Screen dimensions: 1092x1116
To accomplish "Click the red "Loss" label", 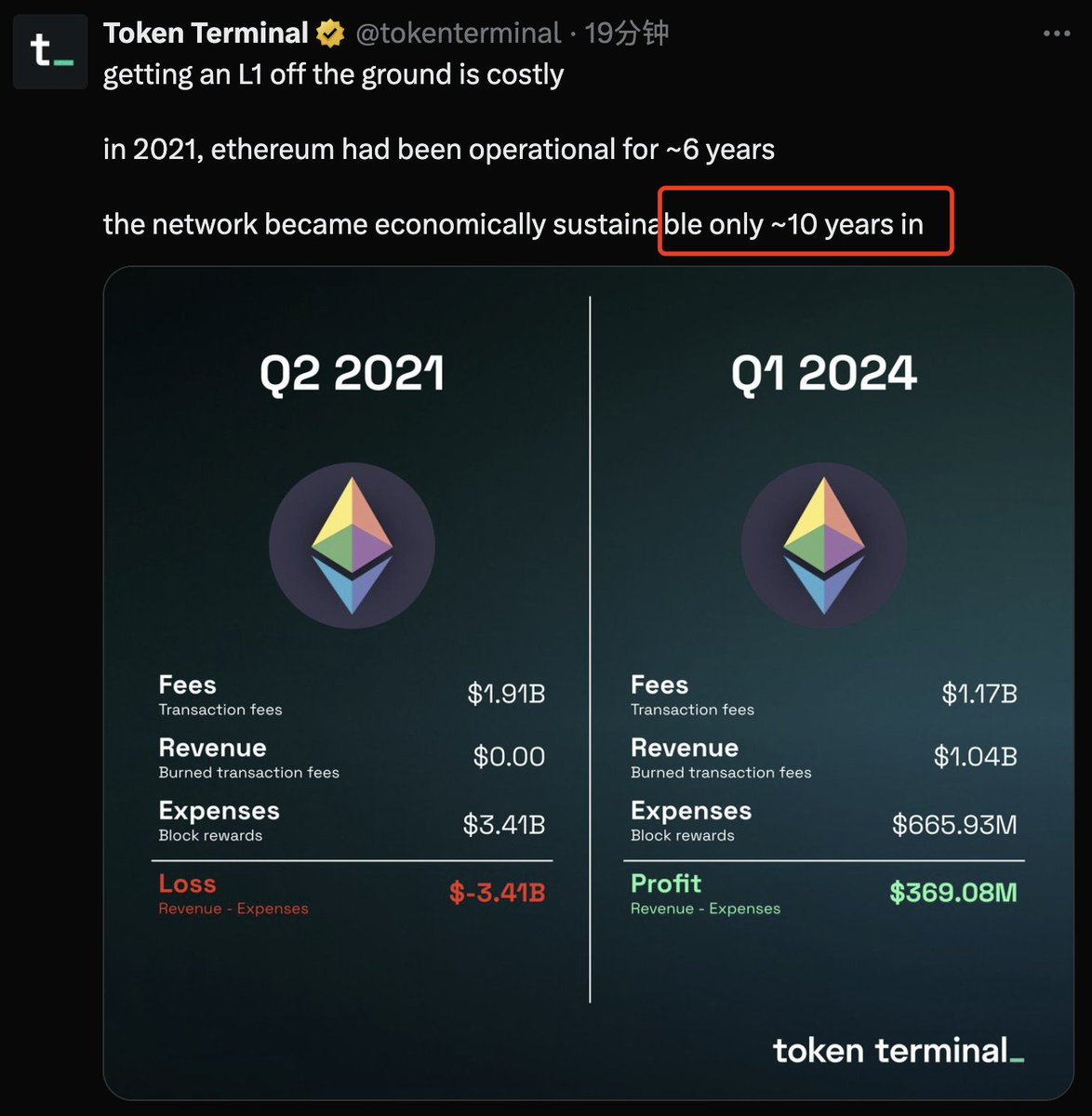I will click(x=187, y=884).
